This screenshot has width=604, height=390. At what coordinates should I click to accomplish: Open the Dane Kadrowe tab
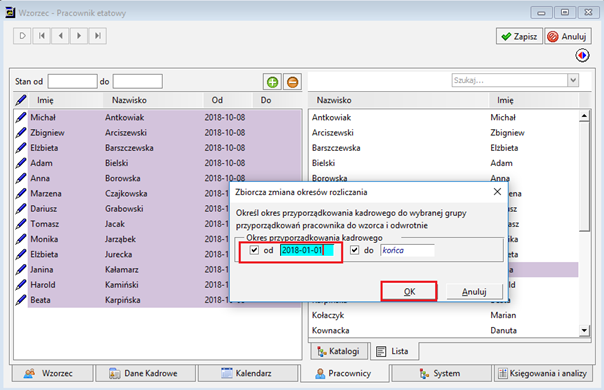click(x=146, y=373)
